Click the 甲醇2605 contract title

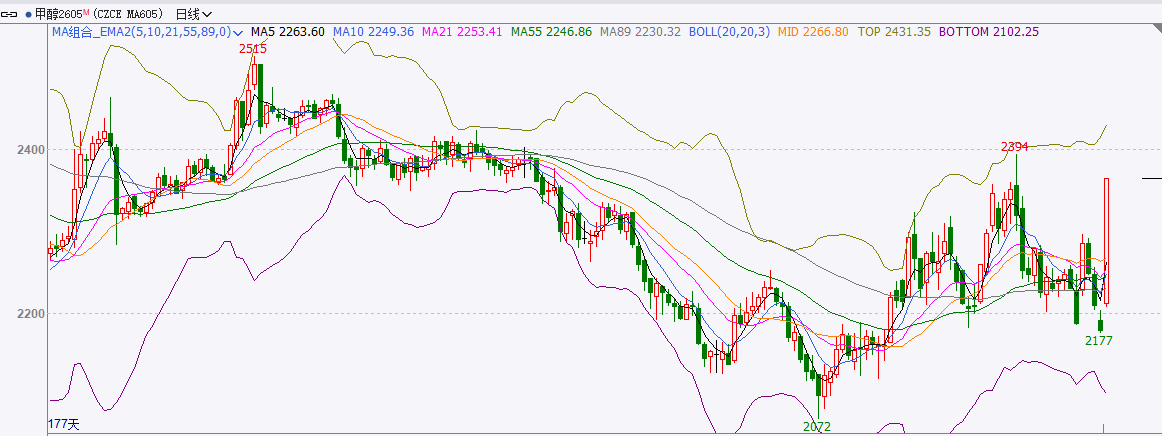pyautogui.click(x=57, y=14)
